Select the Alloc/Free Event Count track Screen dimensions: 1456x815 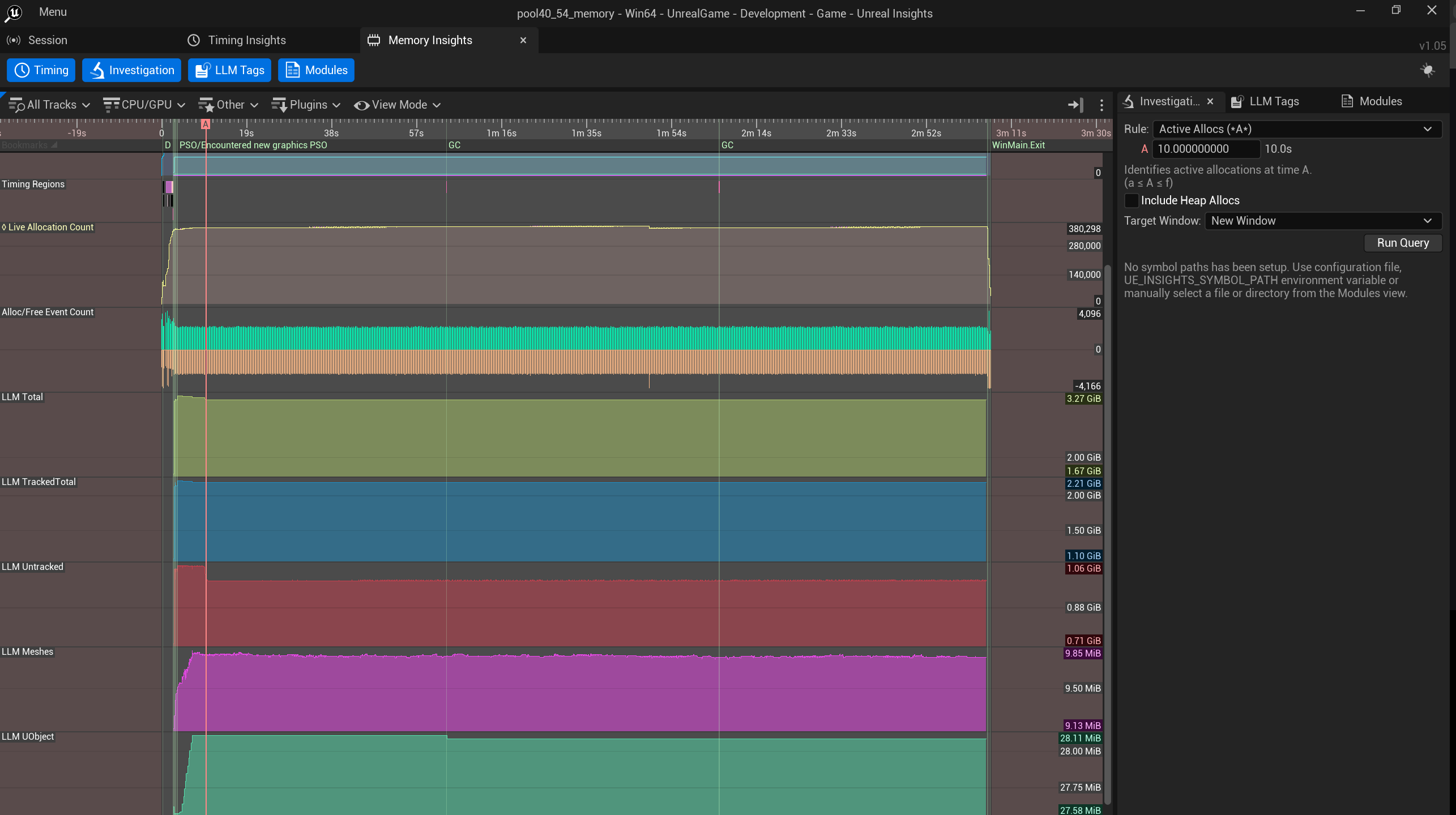(x=48, y=312)
